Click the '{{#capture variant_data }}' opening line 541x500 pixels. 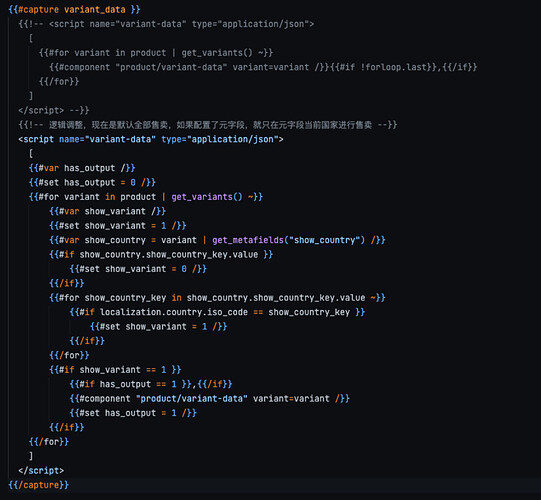[x=74, y=9]
